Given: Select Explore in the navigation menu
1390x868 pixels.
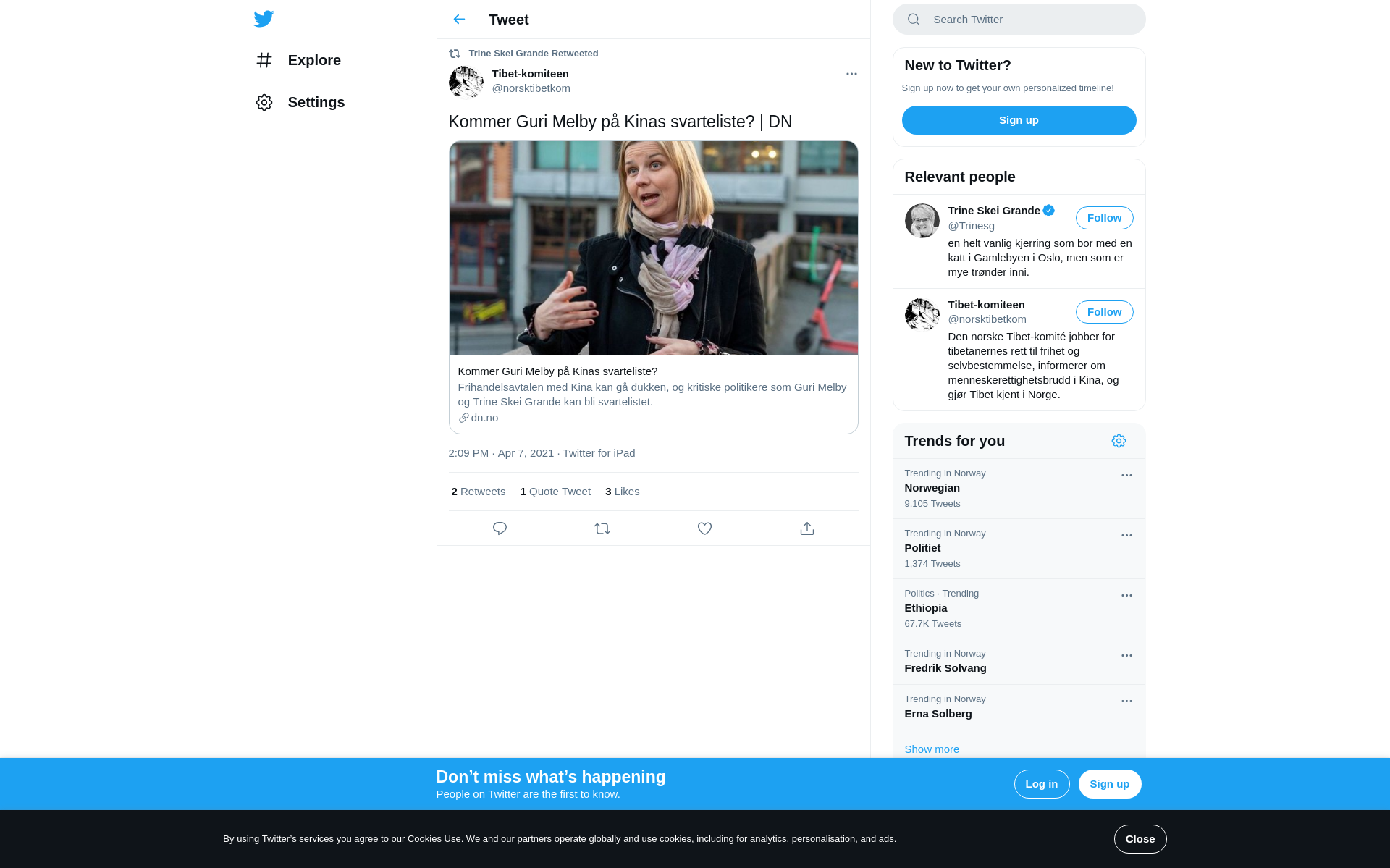Looking at the screenshot, I should [314, 60].
